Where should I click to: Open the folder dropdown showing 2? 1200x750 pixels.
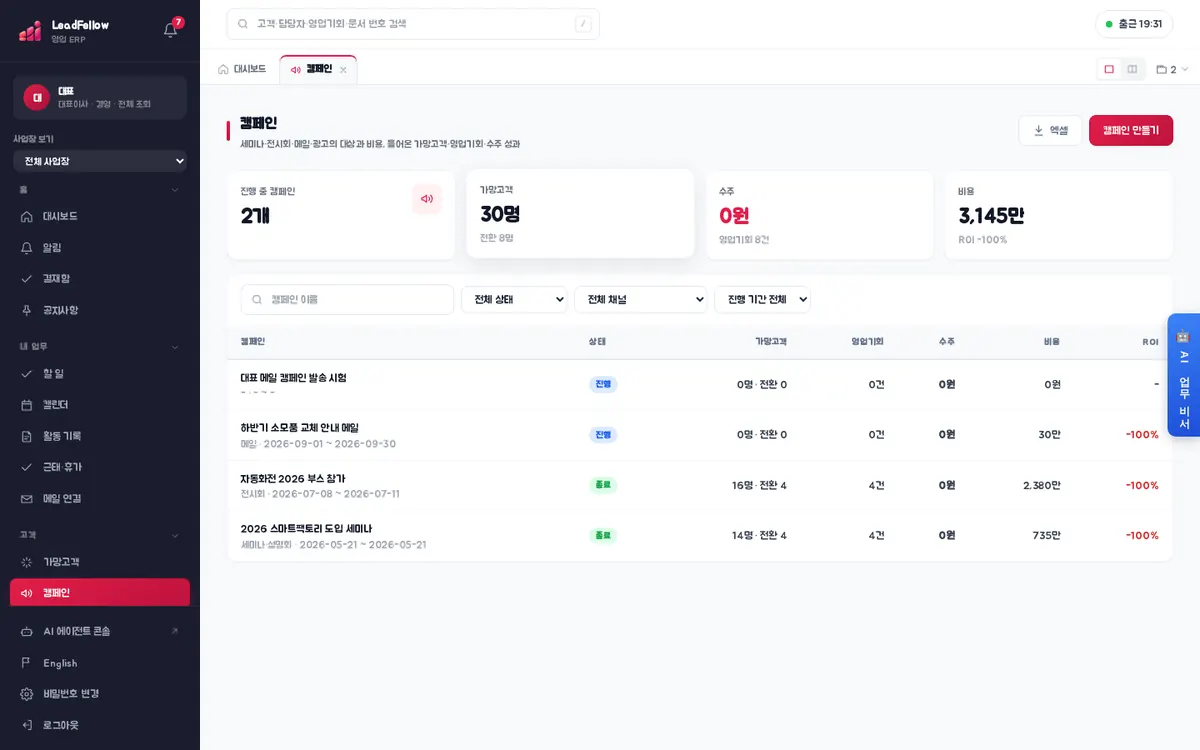point(1172,69)
